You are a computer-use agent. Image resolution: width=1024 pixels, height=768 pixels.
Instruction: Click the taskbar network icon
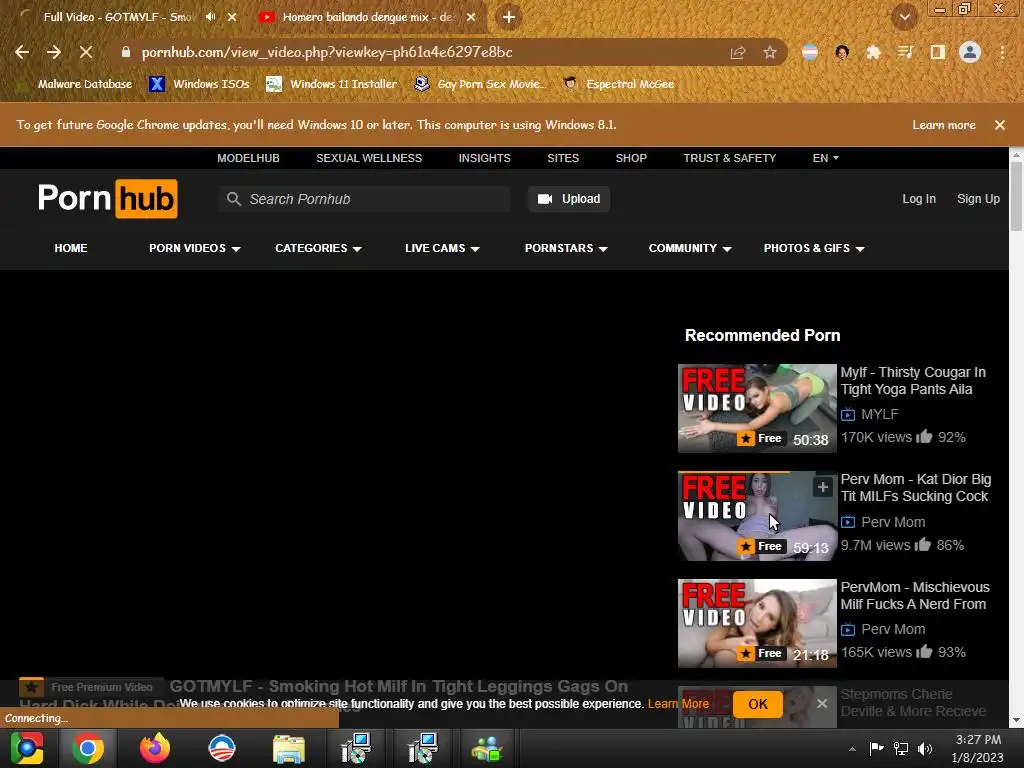901,748
